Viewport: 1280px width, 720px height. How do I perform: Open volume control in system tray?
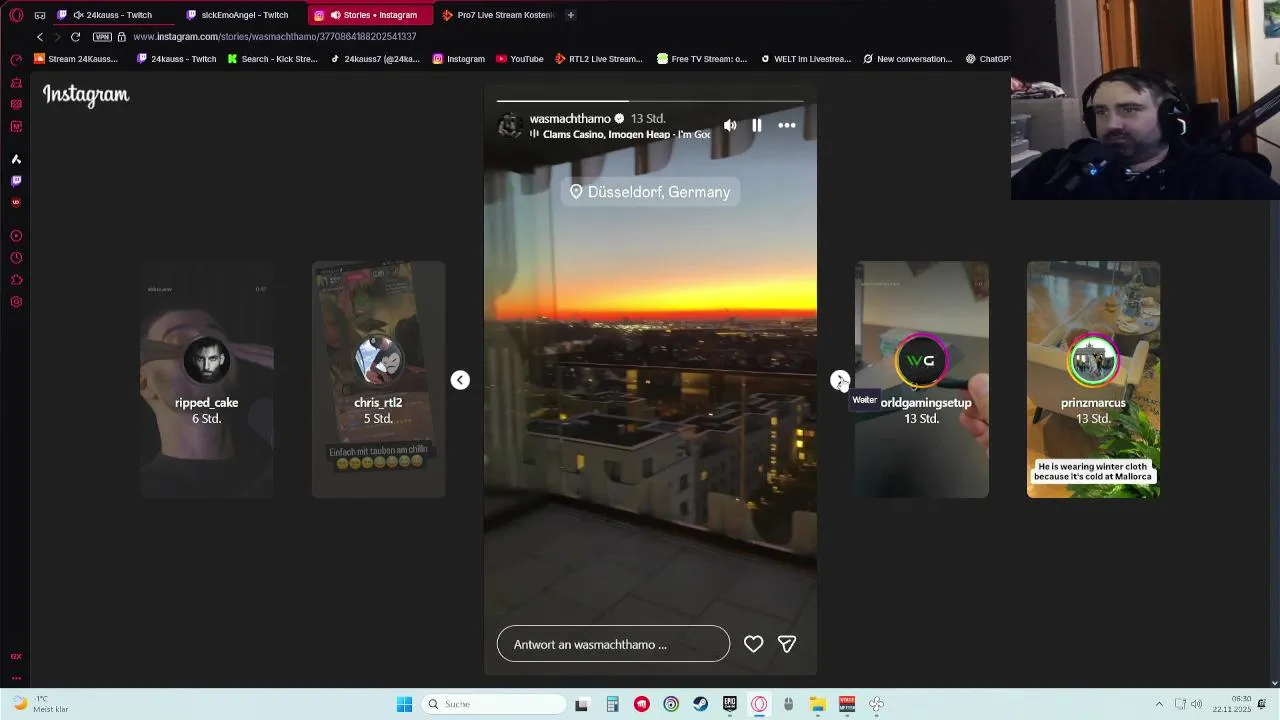pos(1197,704)
